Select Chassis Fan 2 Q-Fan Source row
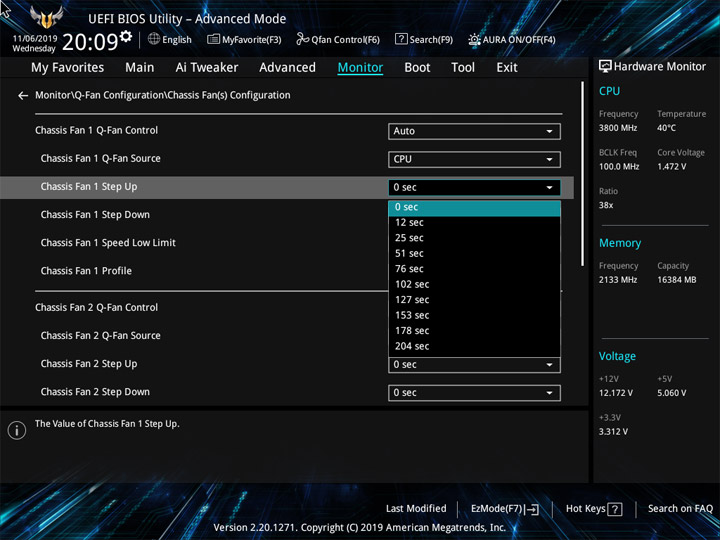This screenshot has width=720, height=540. point(101,336)
